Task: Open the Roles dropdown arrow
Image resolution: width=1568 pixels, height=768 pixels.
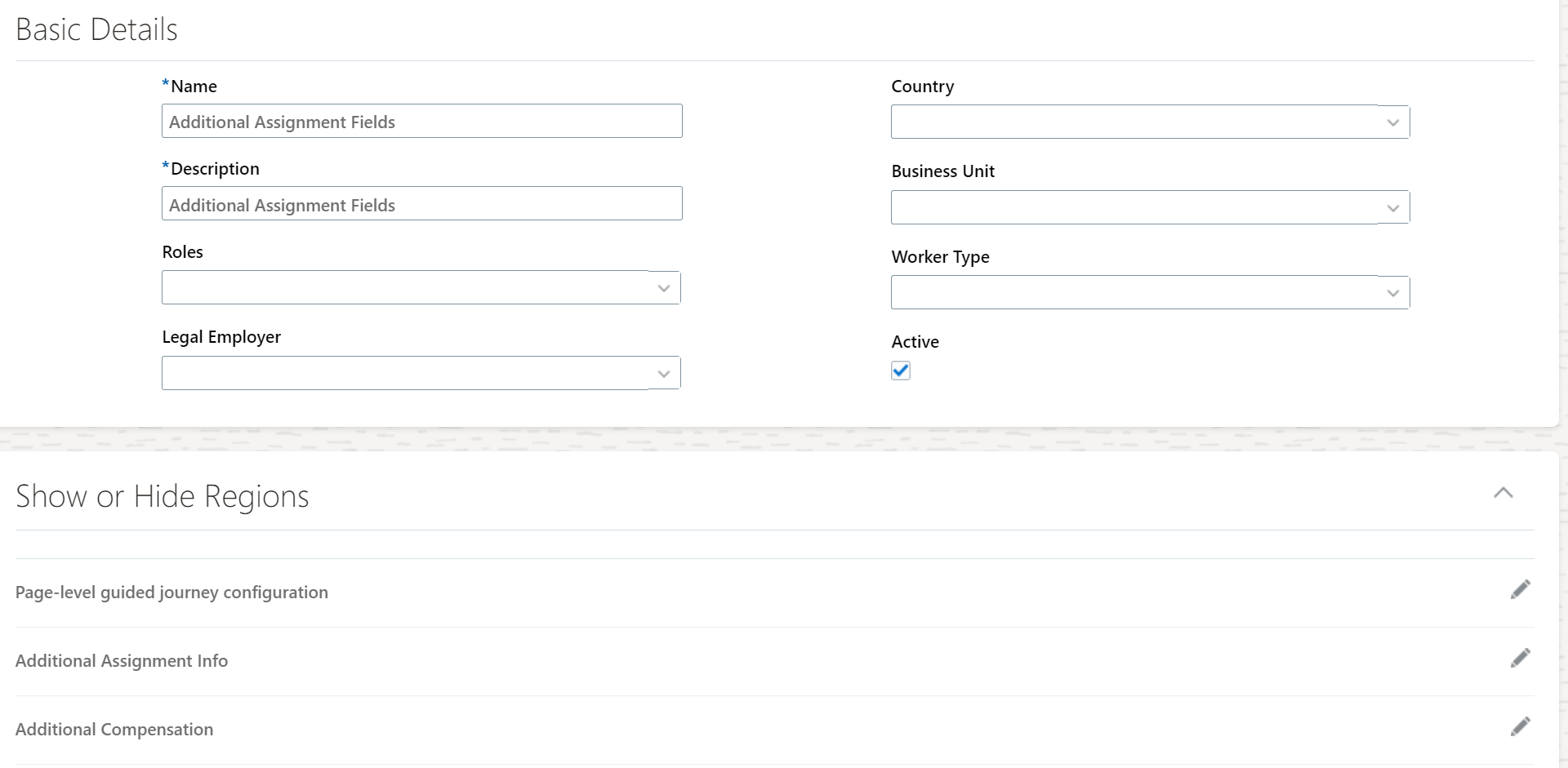Action: pyautogui.click(x=664, y=288)
